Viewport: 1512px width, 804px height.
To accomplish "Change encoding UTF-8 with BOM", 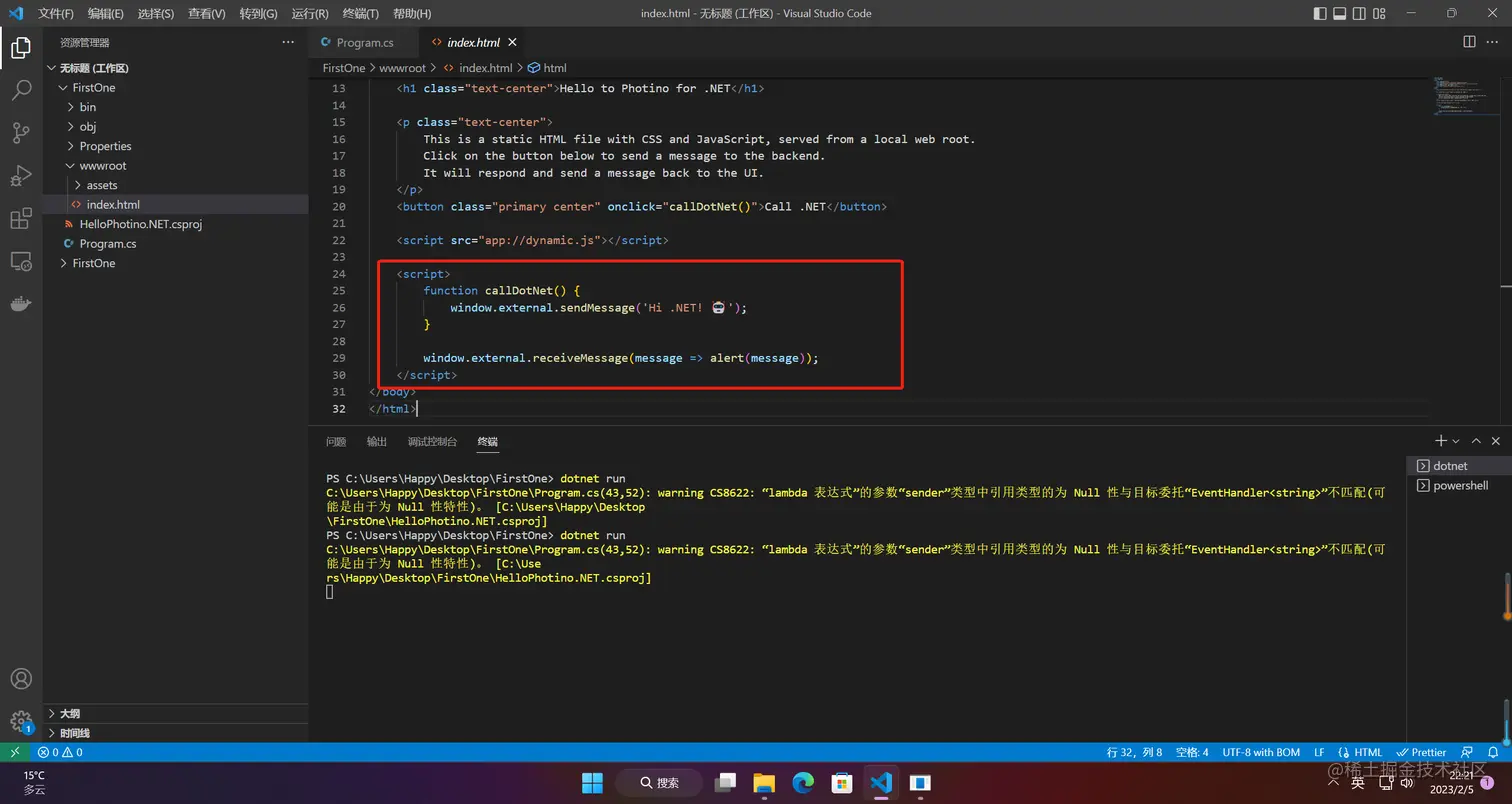I will click(x=1261, y=752).
